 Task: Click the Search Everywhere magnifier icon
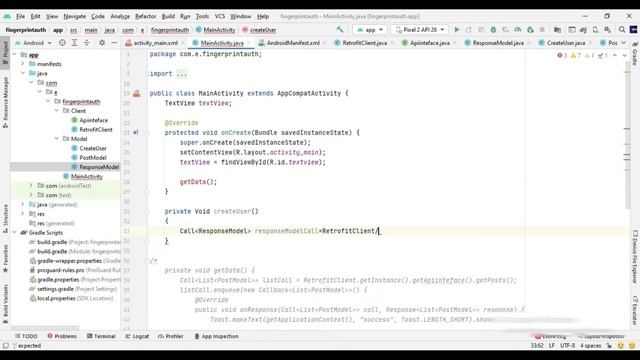tap(622, 30)
